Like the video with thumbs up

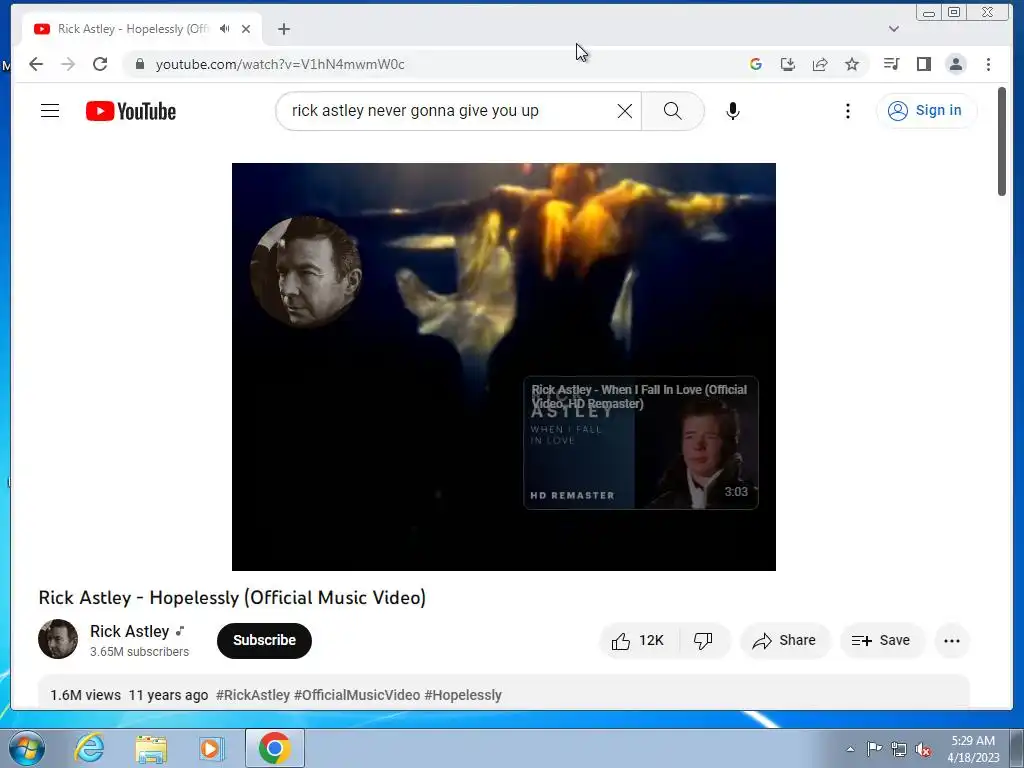(x=639, y=641)
